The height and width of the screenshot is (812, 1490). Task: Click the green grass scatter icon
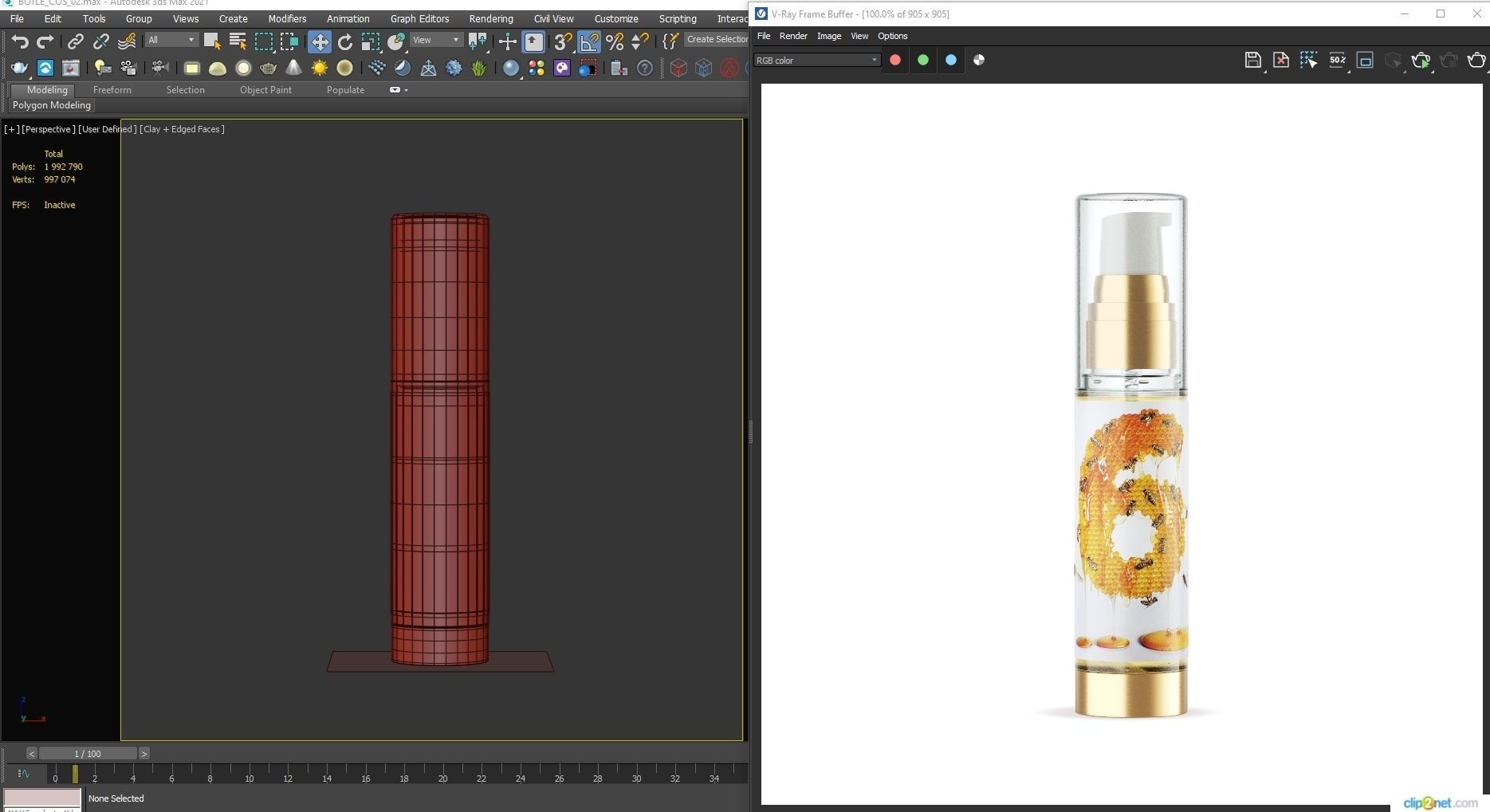click(x=478, y=69)
